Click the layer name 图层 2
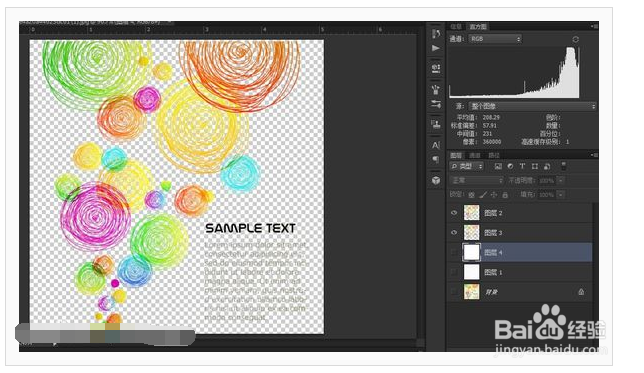 [x=493, y=213]
